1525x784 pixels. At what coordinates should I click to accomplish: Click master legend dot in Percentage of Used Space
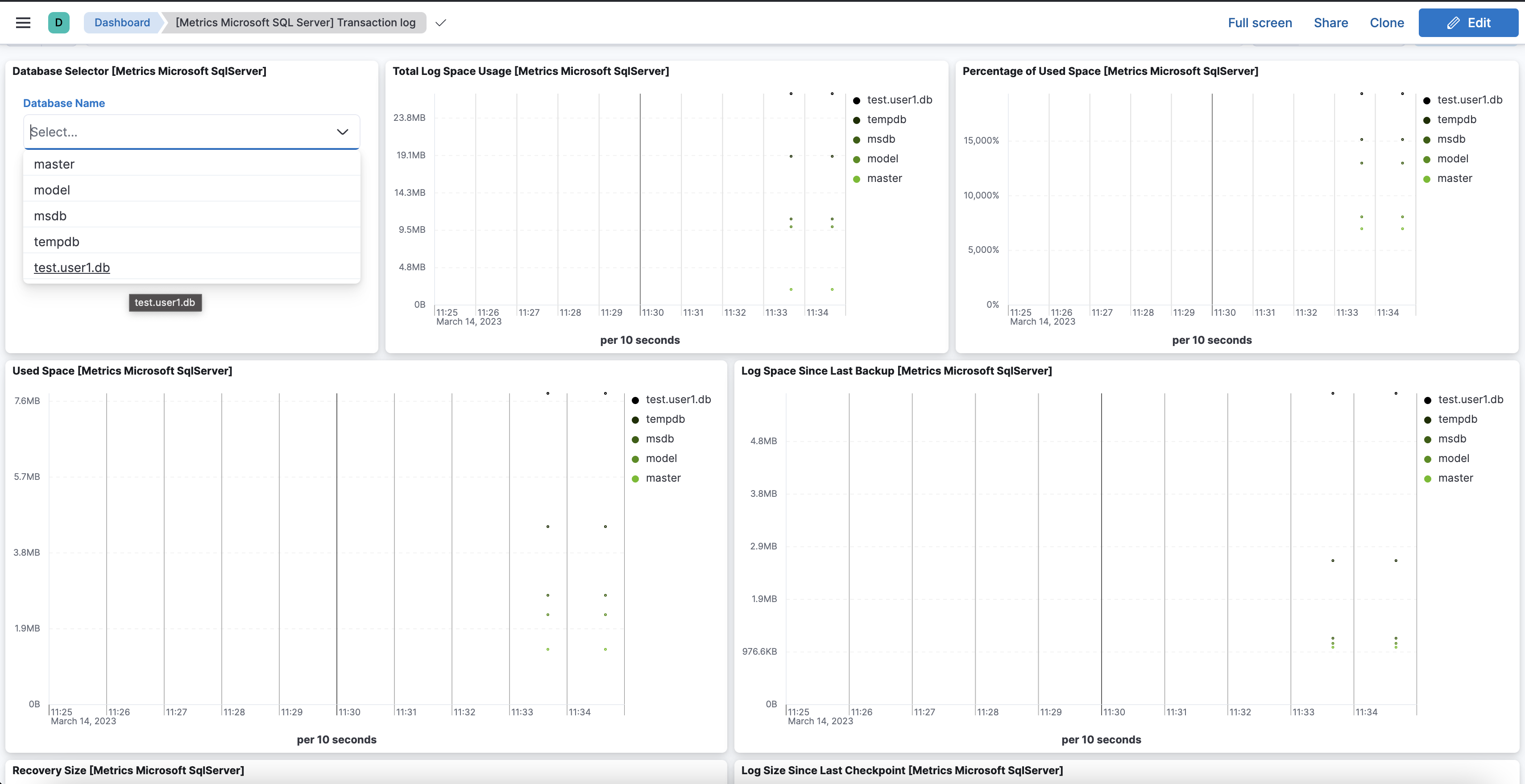coord(1427,179)
